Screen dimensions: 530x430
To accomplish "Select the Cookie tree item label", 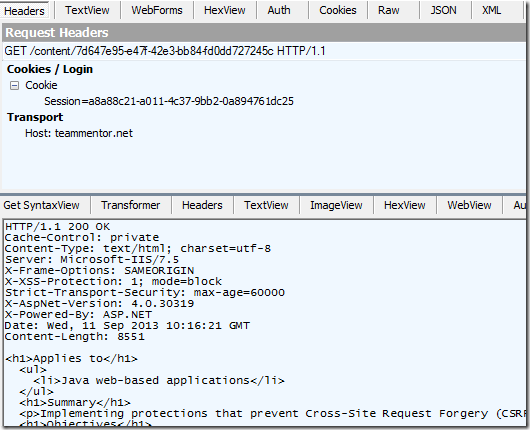I will pyautogui.click(x=41, y=85).
